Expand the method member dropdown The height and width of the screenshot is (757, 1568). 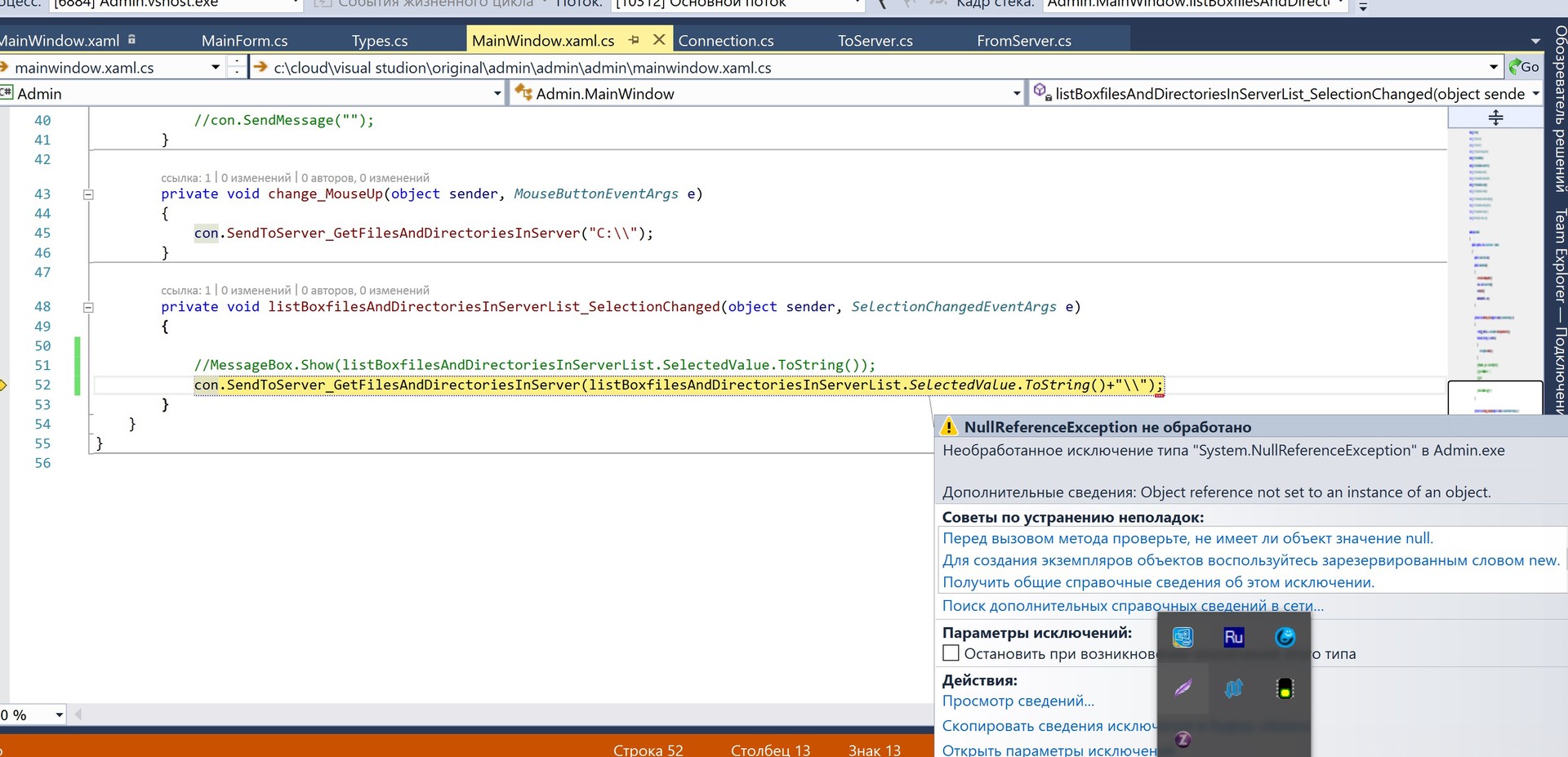pos(1535,94)
